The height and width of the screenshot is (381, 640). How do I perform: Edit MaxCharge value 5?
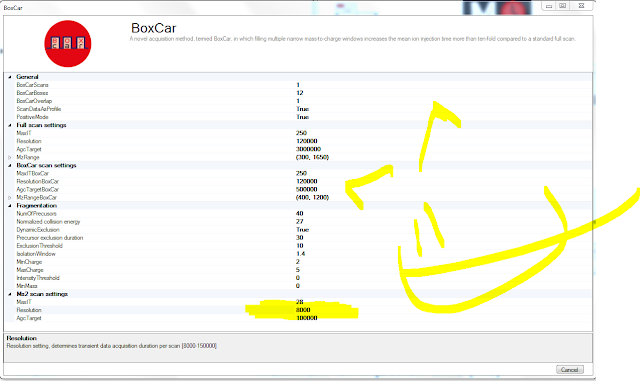click(x=298, y=270)
